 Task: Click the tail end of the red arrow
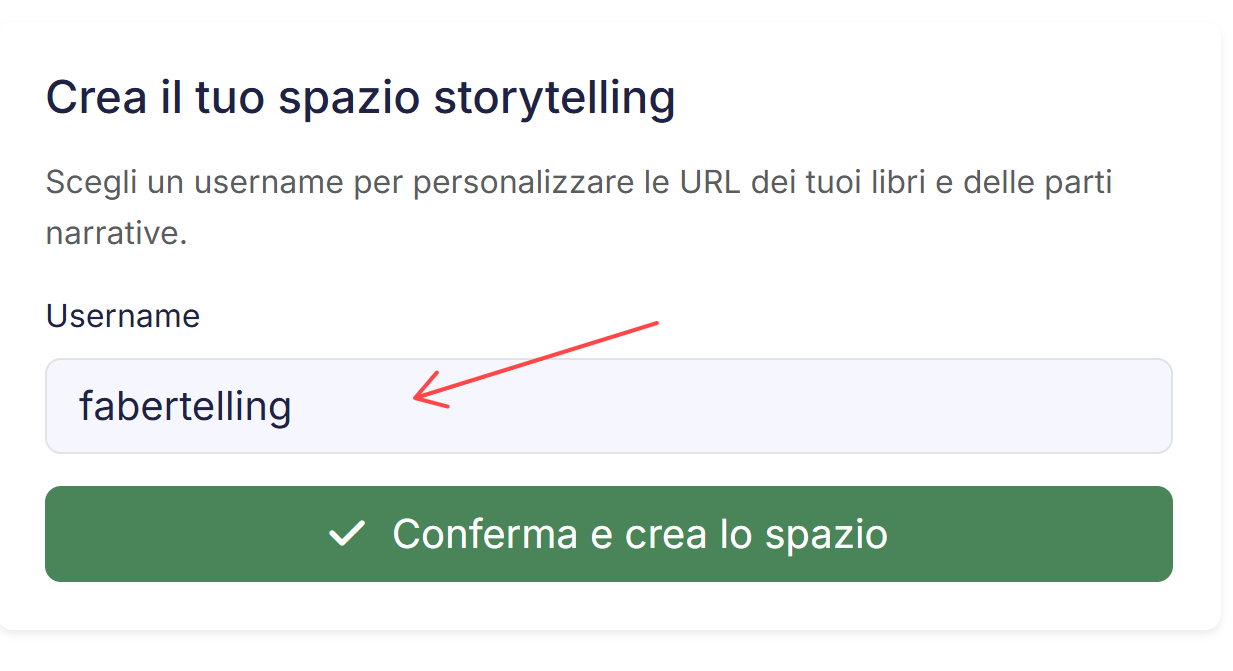point(655,323)
